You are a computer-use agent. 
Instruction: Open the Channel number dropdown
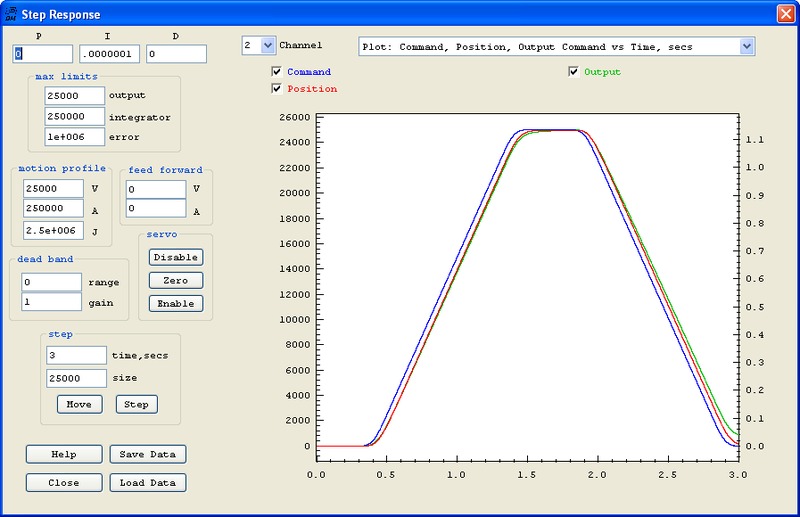[x=267, y=46]
